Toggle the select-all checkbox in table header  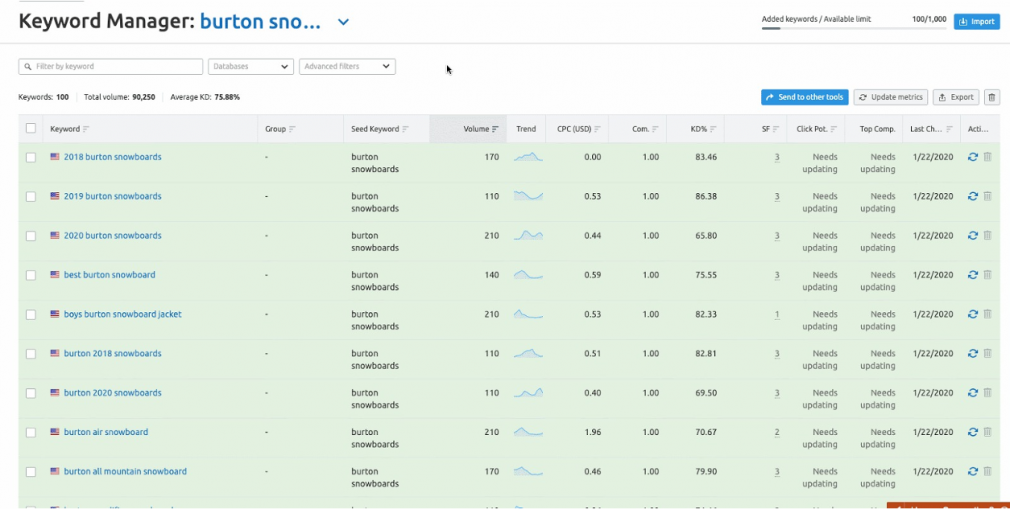31,128
